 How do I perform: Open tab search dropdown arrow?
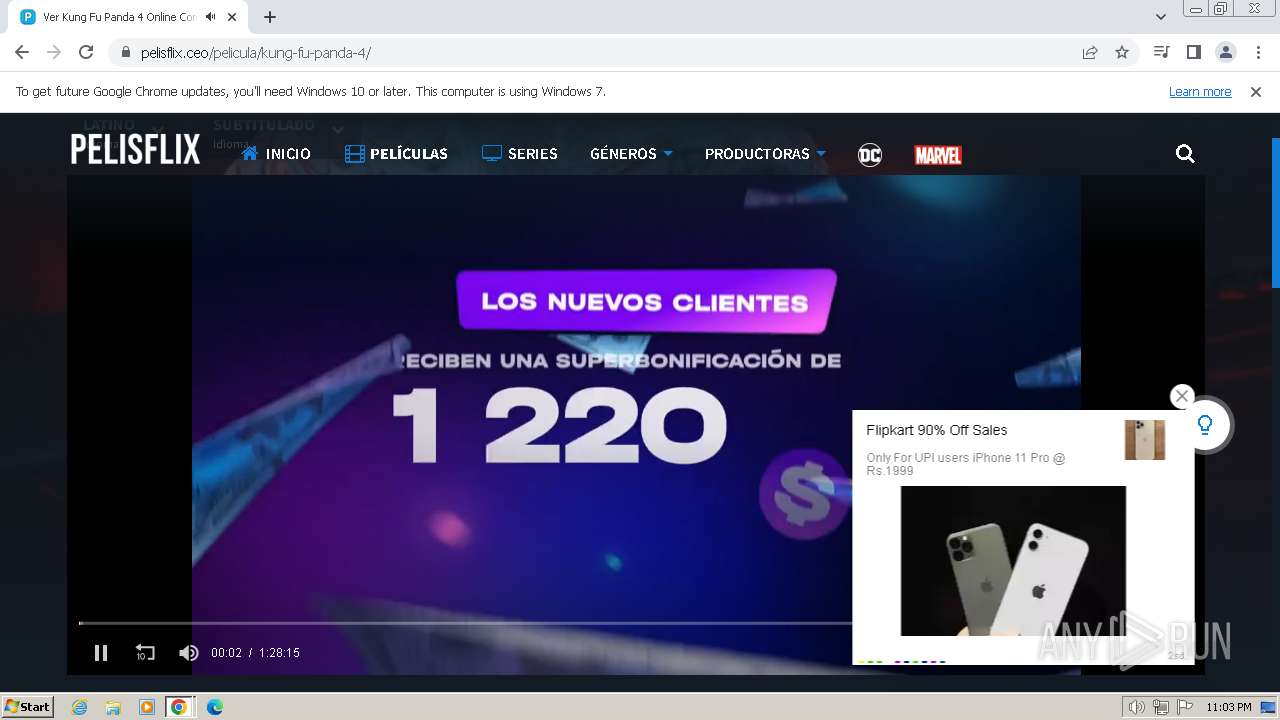[x=1160, y=17]
